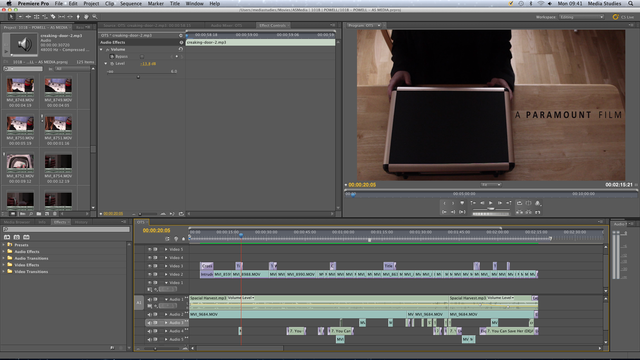Toggle Snap in the timeline header
Image resolution: width=640 pixels, height=360 pixels.
click(x=167, y=239)
